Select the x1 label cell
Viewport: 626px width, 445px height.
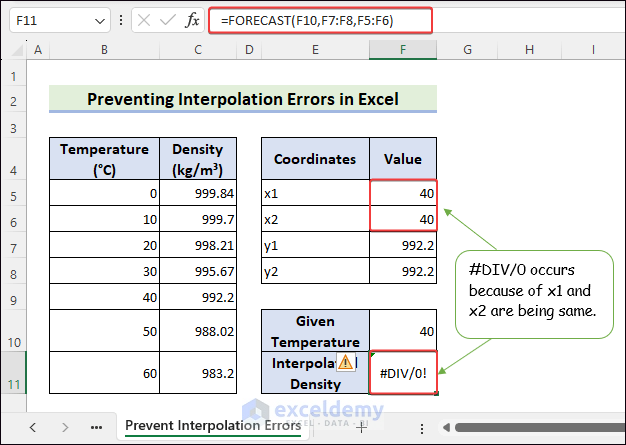(x=315, y=193)
